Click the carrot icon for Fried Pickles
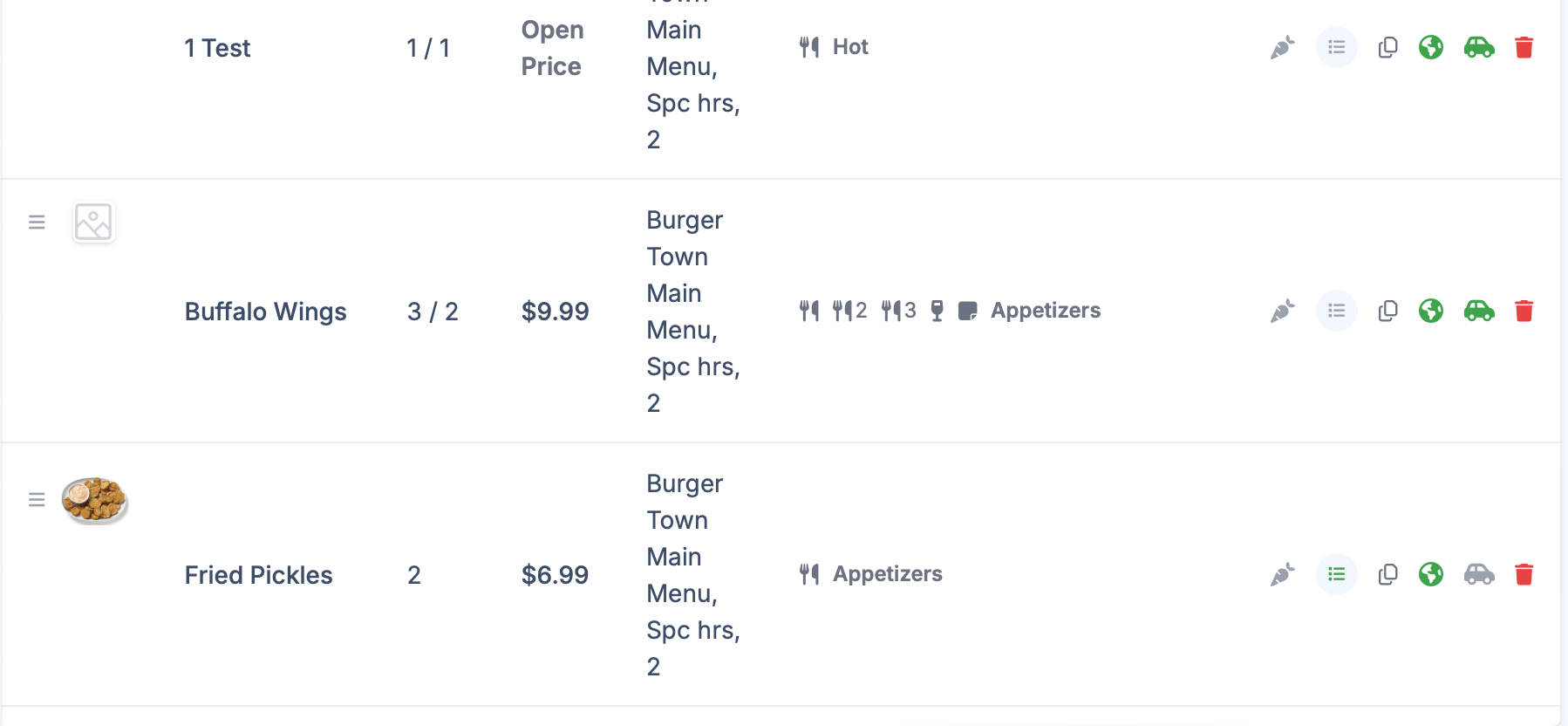Image resolution: width=1568 pixels, height=726 pixels. pyautogui.click(x=1282, y=574)
